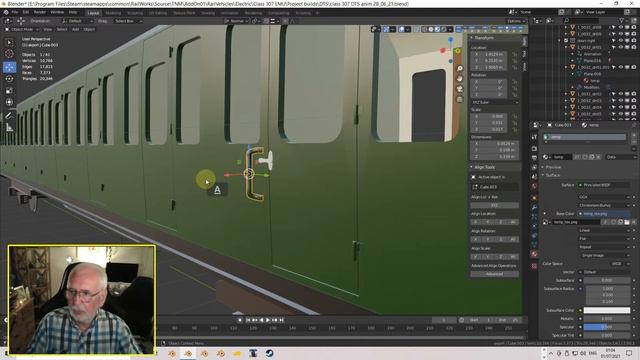Viewport: 640px width, 360px height.
Task: Switch to the Layout workspace tab
Action: point(93,13)
